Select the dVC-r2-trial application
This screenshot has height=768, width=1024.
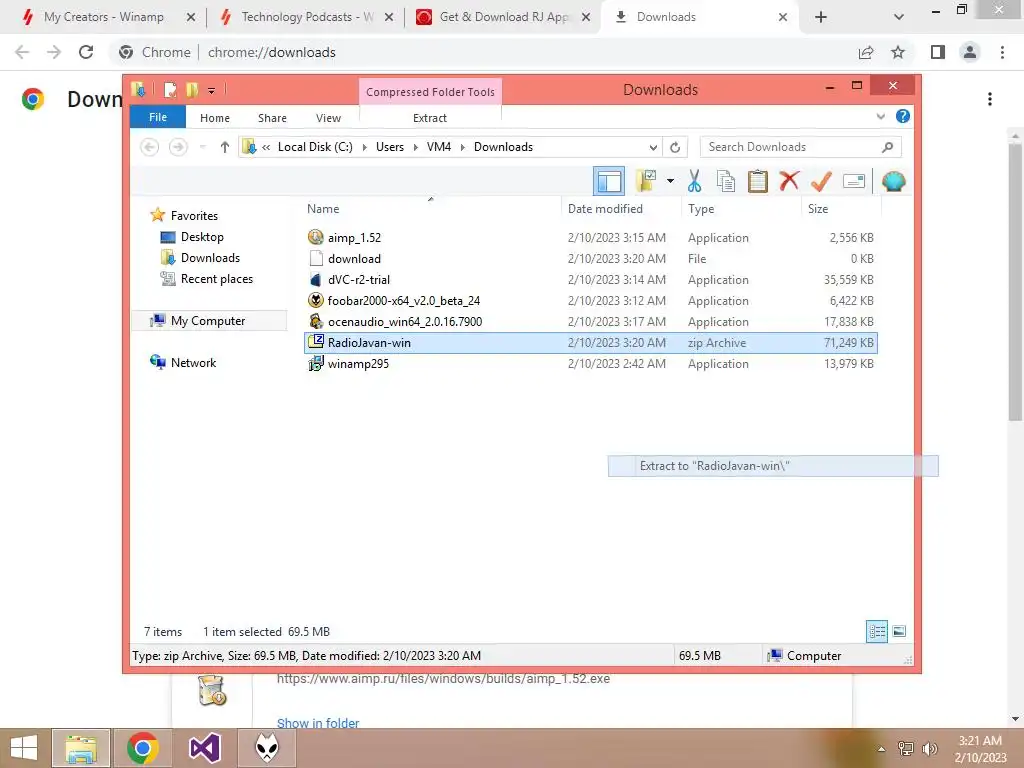coord(591,280)
